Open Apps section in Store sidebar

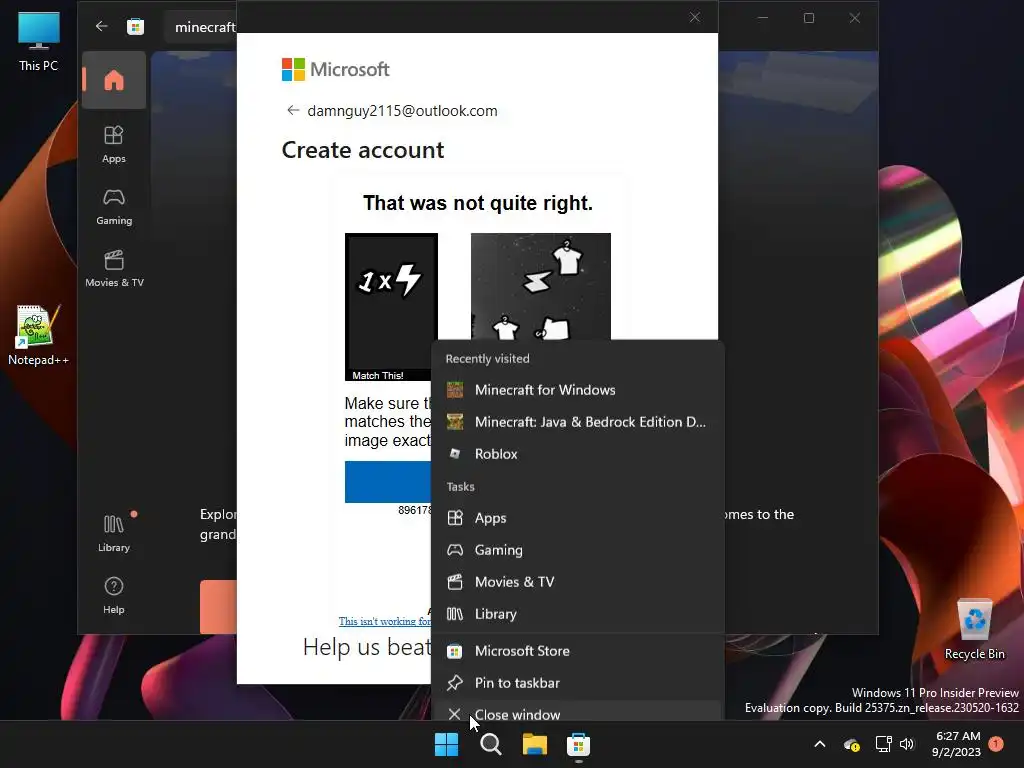click(114, 144)
